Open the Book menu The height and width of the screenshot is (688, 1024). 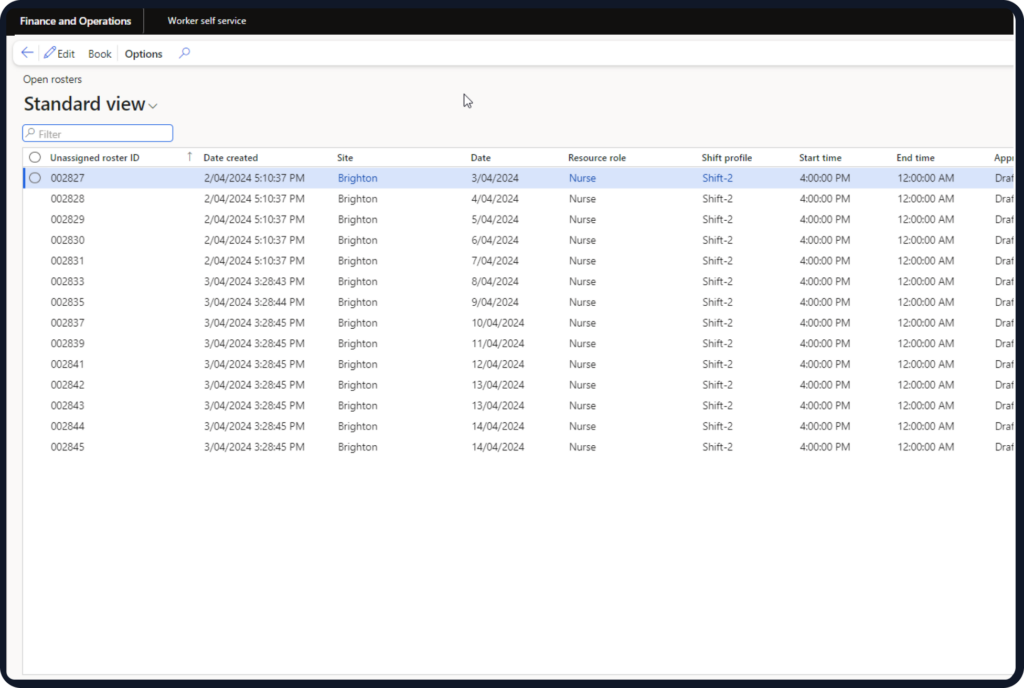(99, 54)
